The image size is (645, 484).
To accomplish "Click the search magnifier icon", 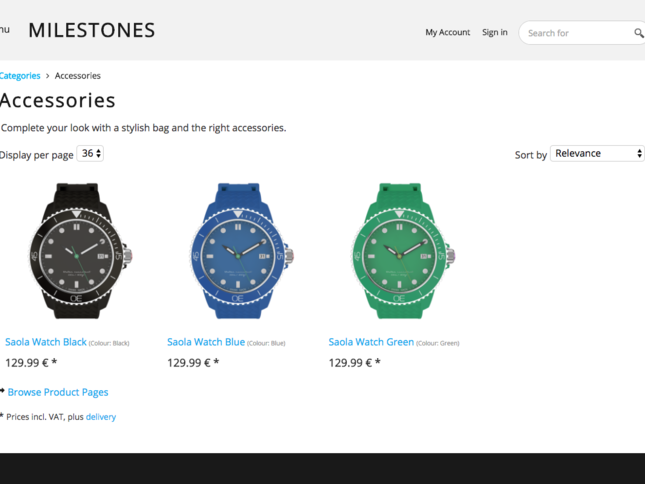I will pos(638,33).
